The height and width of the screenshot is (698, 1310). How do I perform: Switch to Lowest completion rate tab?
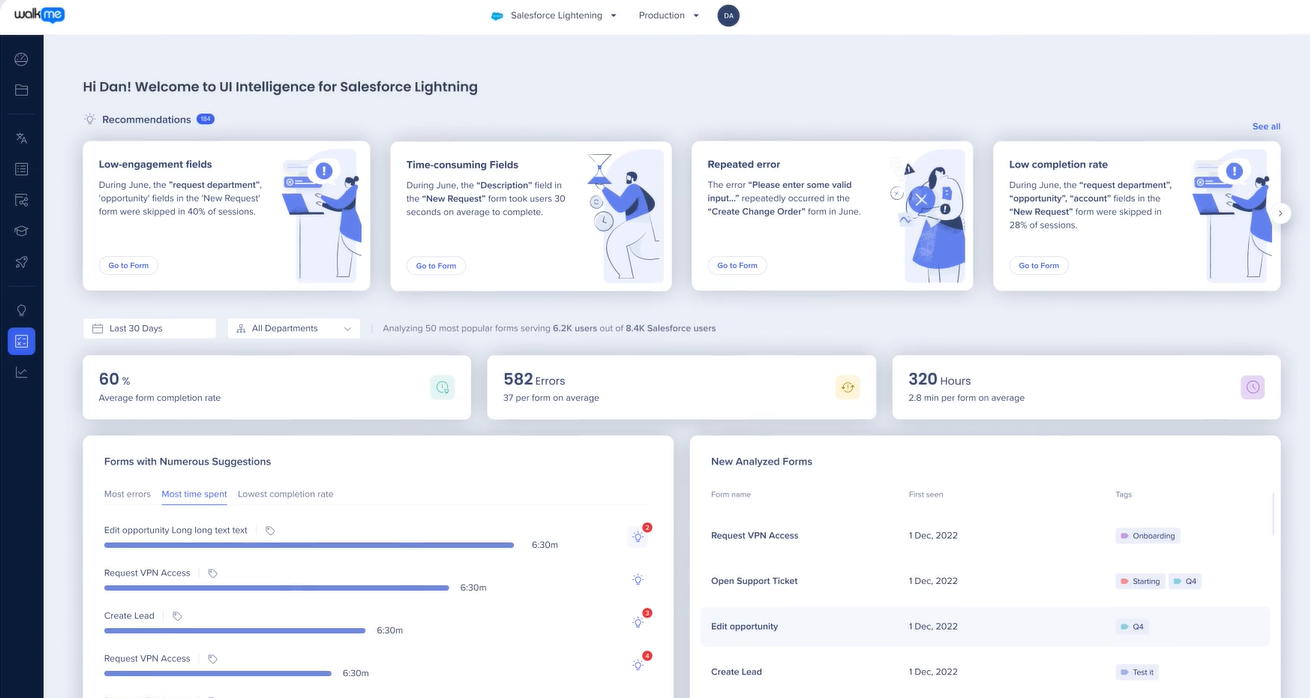coord(285,494)
